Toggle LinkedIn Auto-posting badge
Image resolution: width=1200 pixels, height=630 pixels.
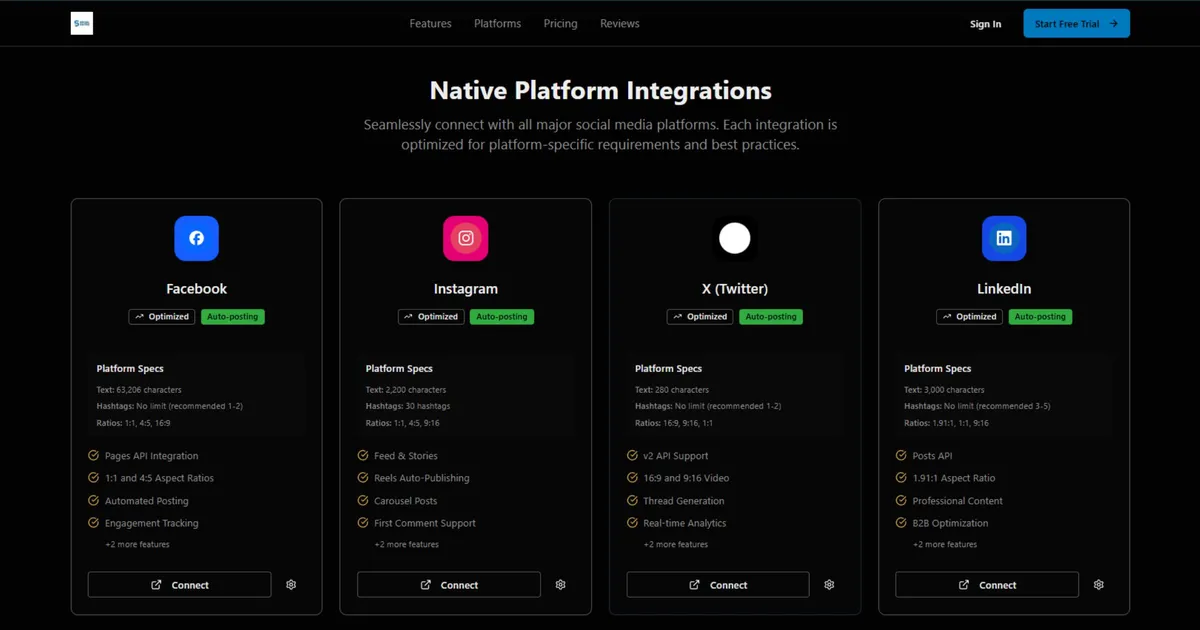tap(1040, 317)
